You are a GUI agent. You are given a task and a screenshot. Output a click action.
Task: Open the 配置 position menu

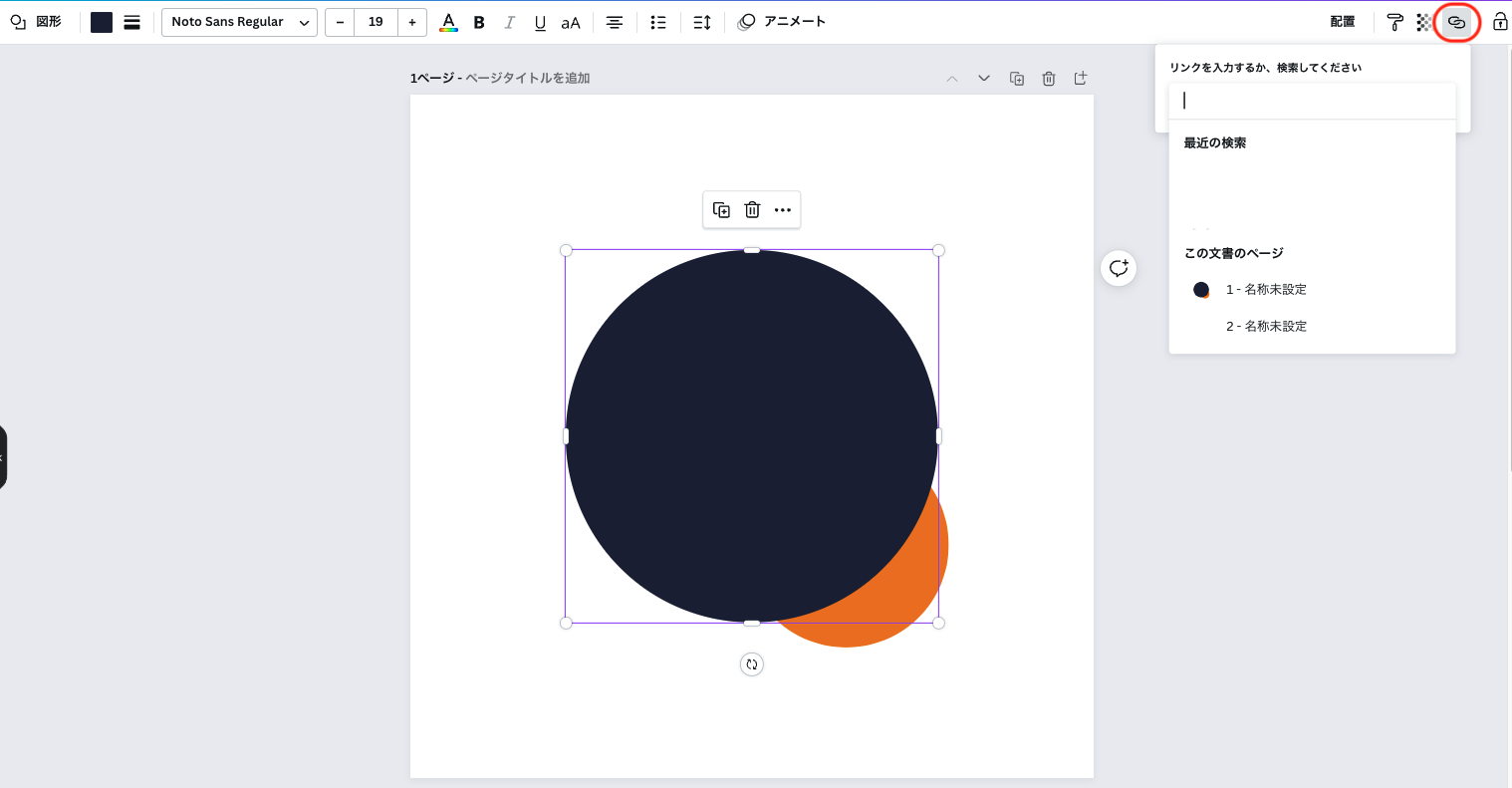(1342, 21)
